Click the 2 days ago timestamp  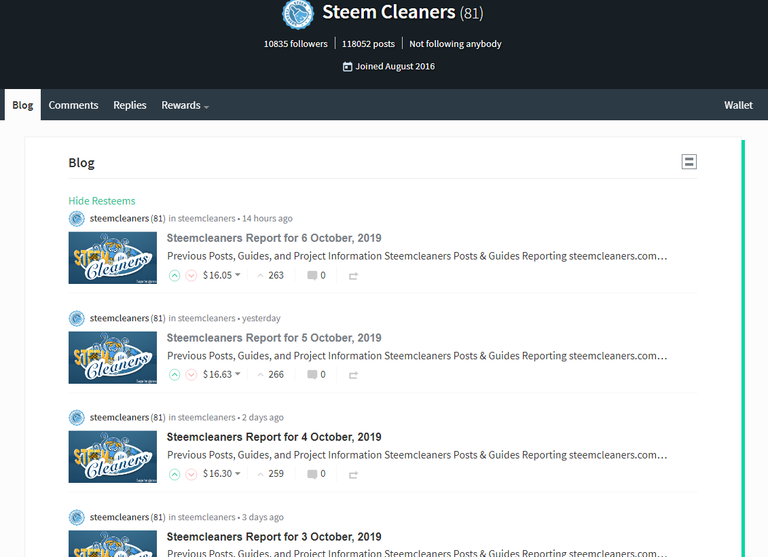(263, 418)
